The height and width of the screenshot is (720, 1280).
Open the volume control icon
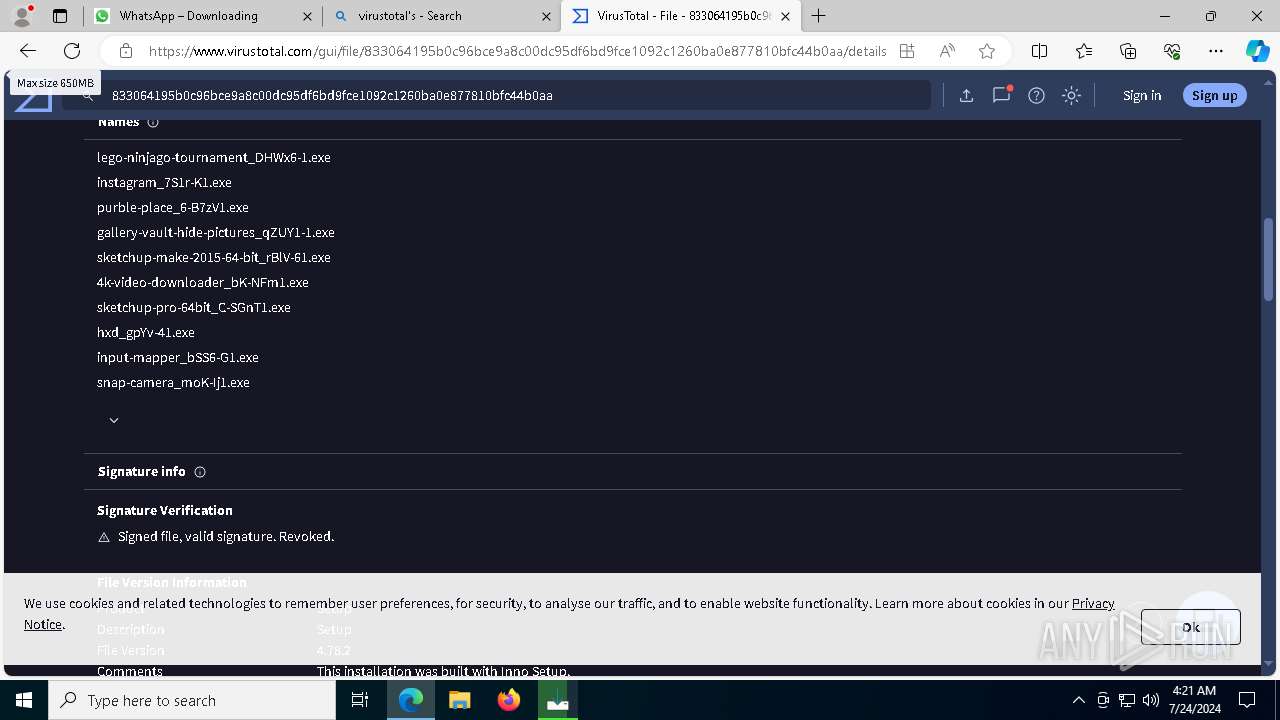[1150, 700]
